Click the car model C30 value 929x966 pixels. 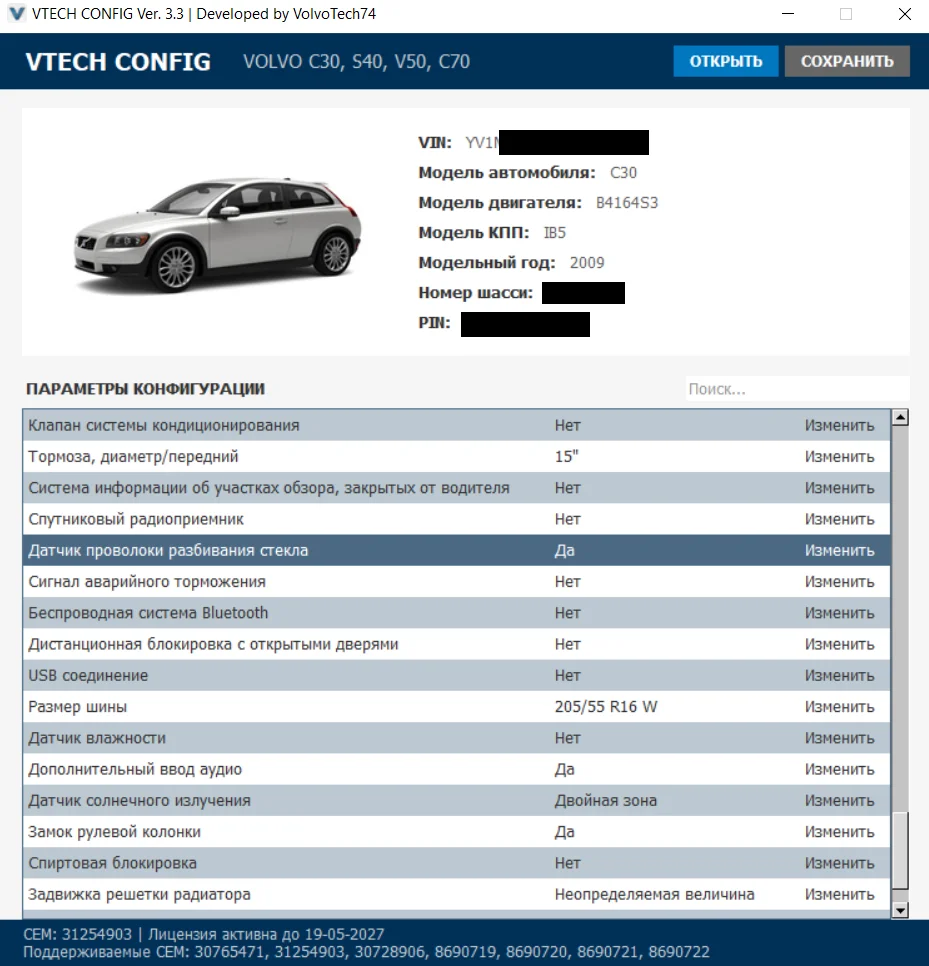click(x=623, y=172)
